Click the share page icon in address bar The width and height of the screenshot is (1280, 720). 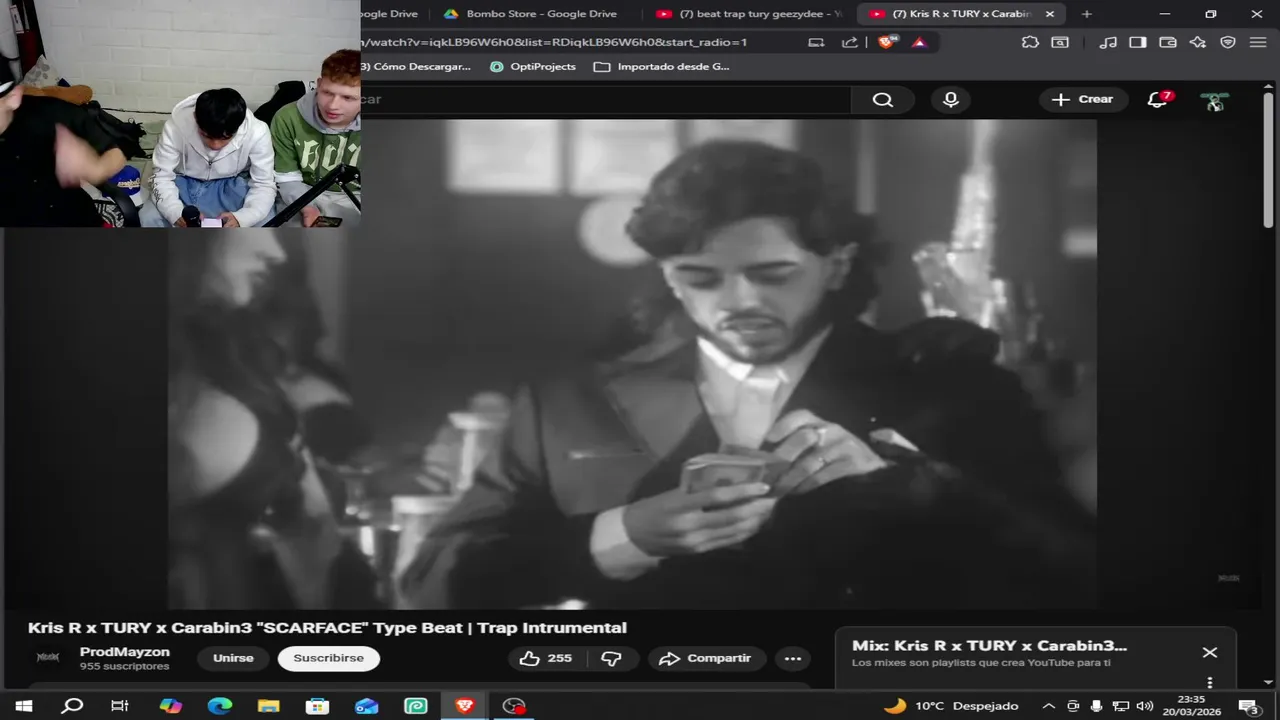coord(850,42)
